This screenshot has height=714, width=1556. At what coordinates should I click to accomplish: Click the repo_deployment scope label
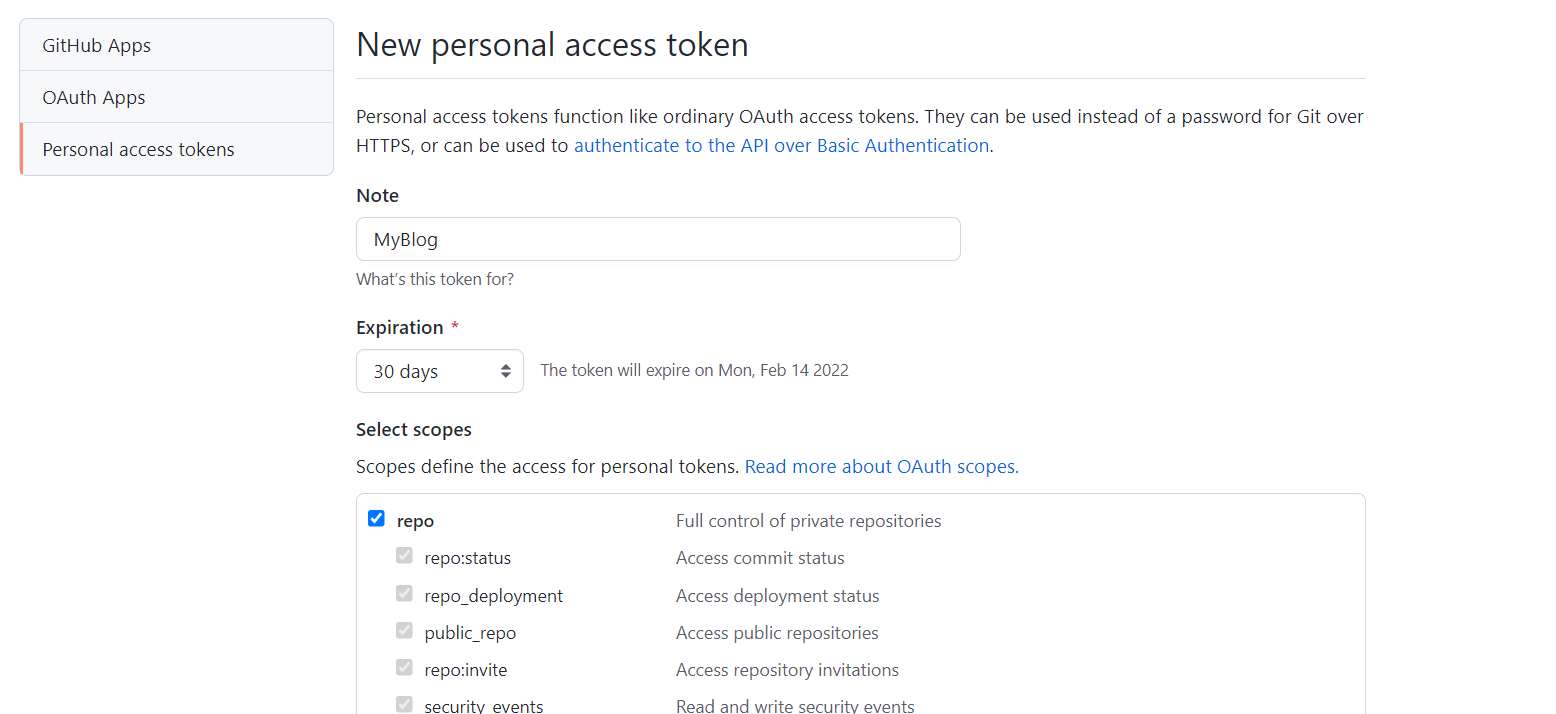click(x=493, y=596)
